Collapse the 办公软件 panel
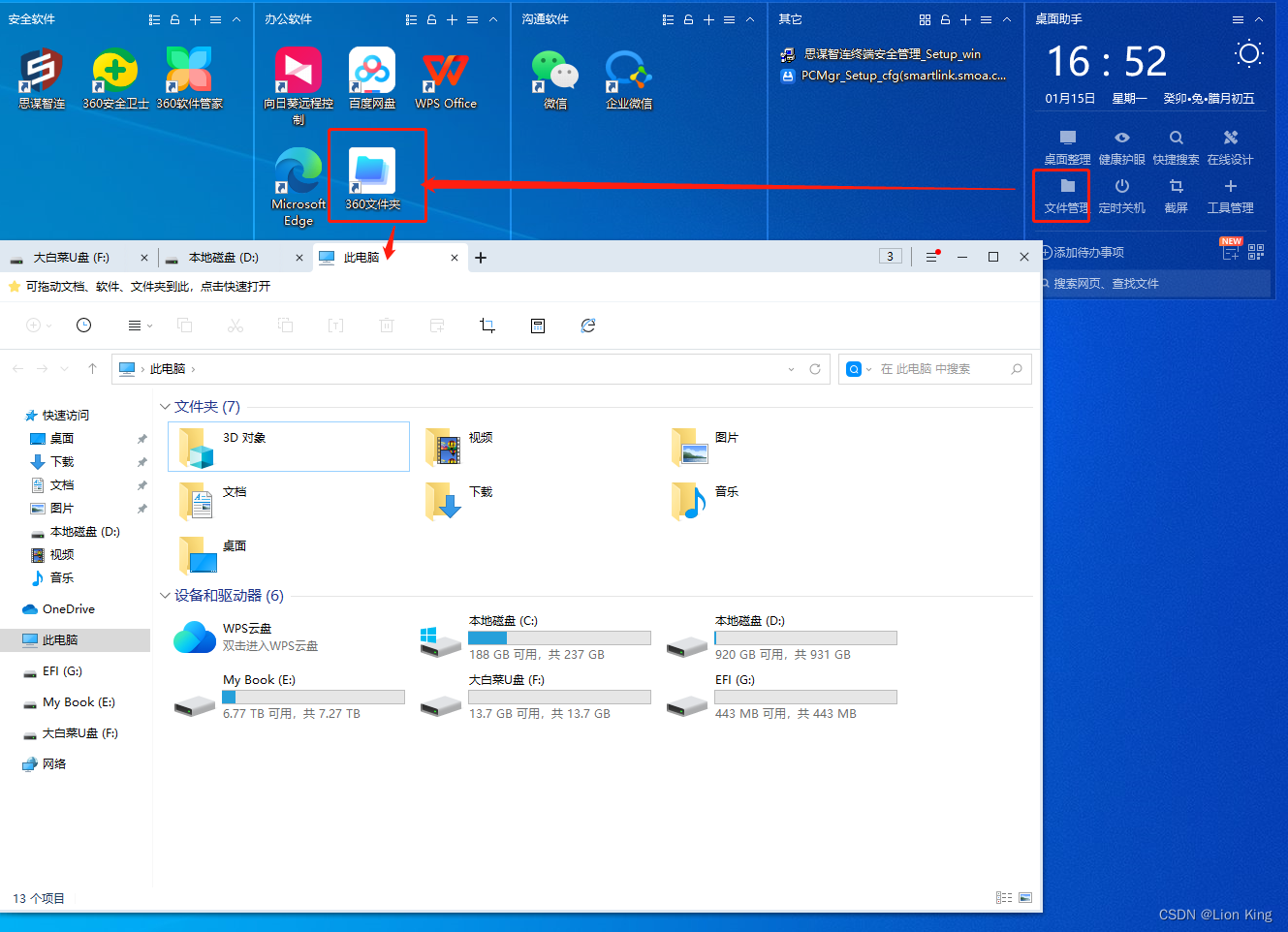This screenshot has height=932, width=1288. tap(492, 19)
